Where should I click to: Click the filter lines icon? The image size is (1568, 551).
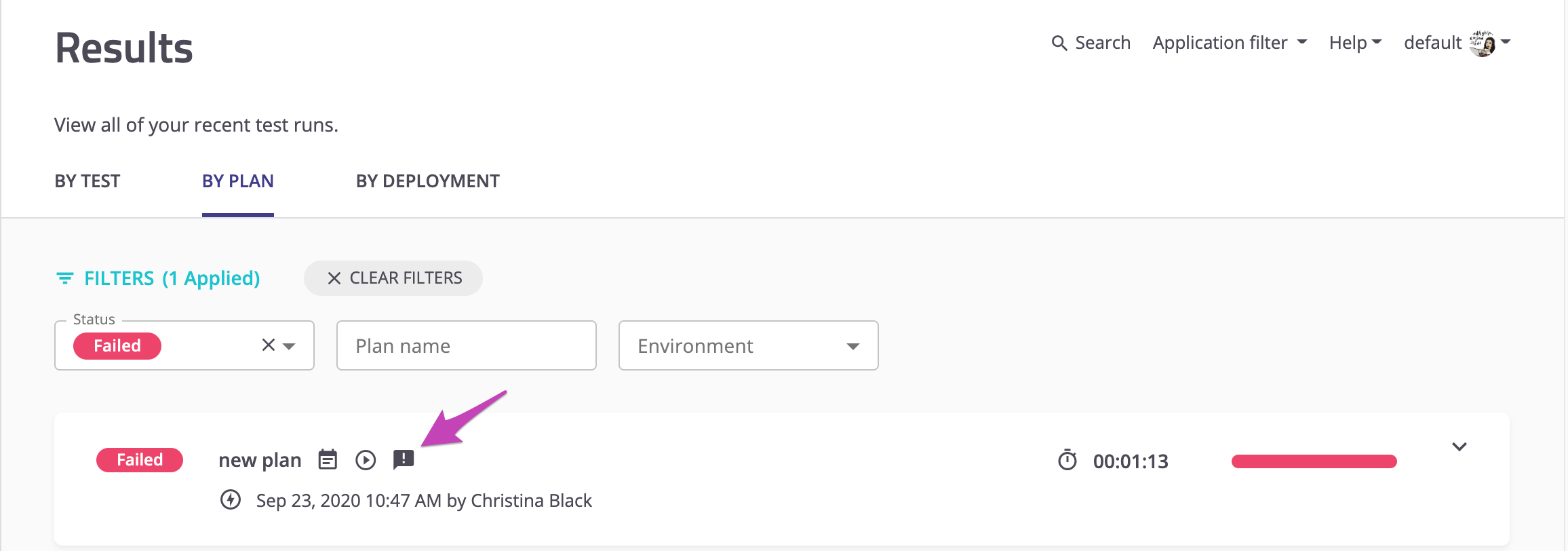tap(65, 278)
